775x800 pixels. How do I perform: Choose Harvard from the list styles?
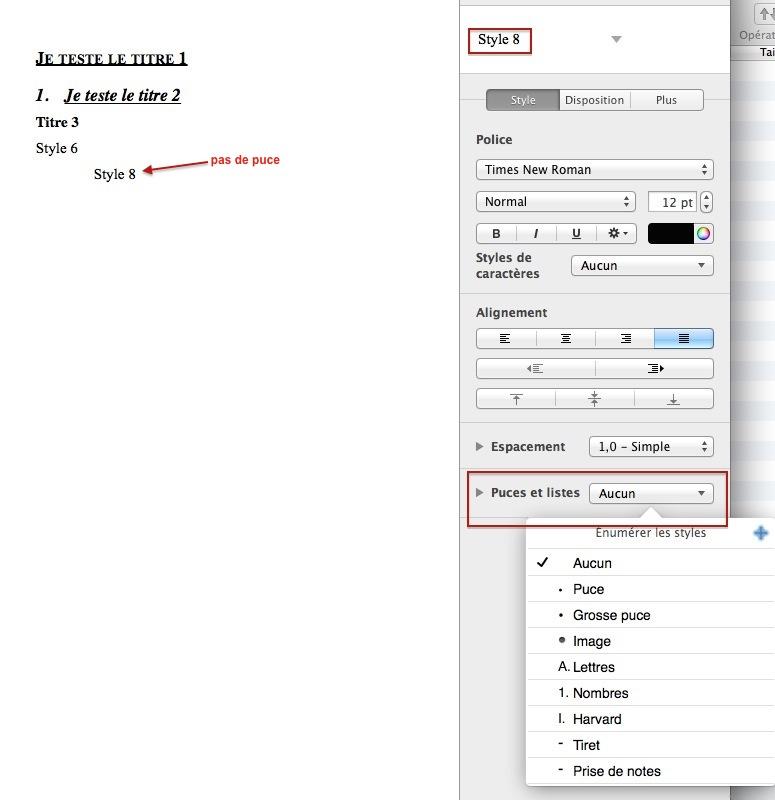coord(597,719)
